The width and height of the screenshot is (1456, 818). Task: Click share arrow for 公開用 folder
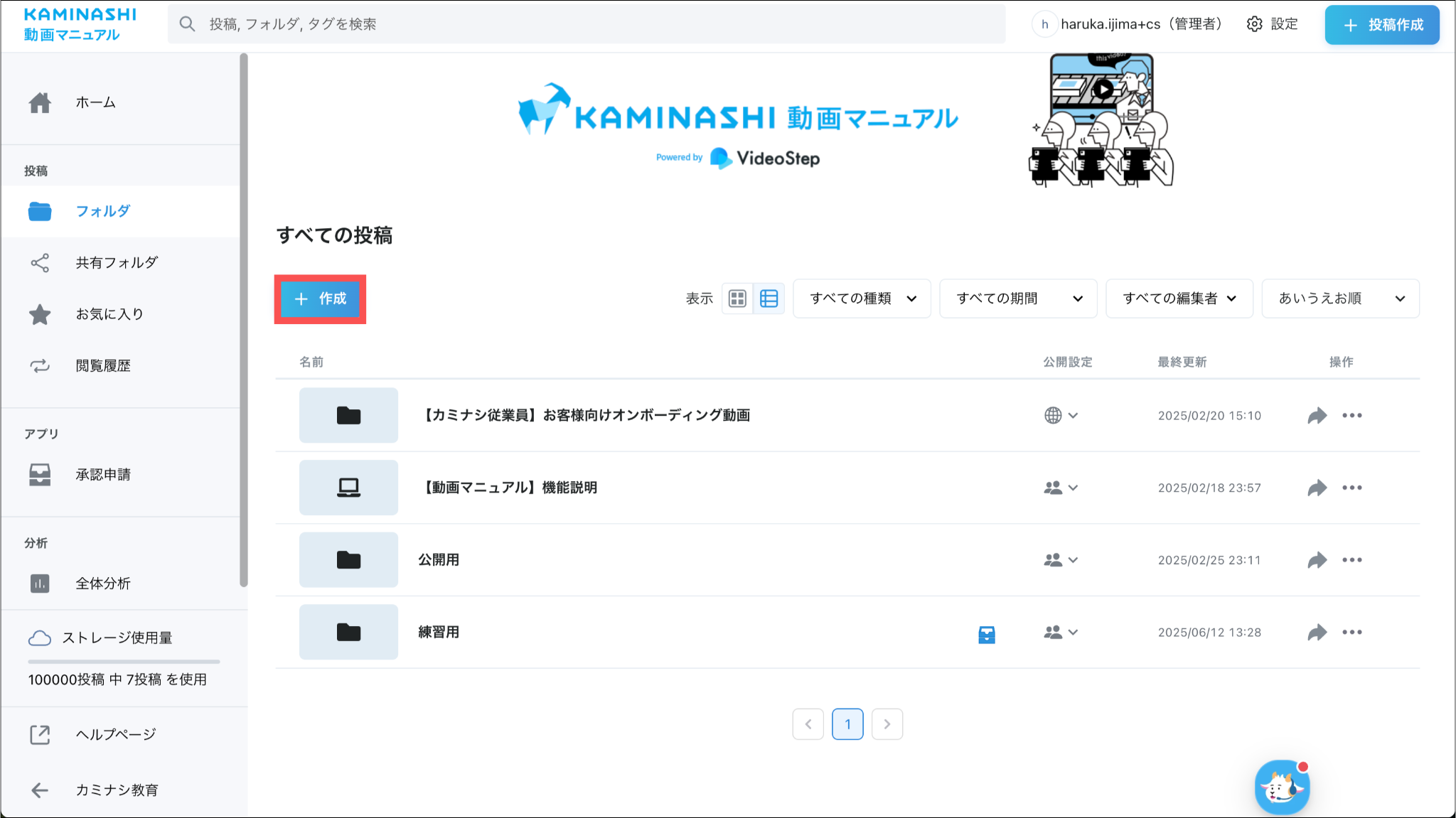(x=1317, y=560)
